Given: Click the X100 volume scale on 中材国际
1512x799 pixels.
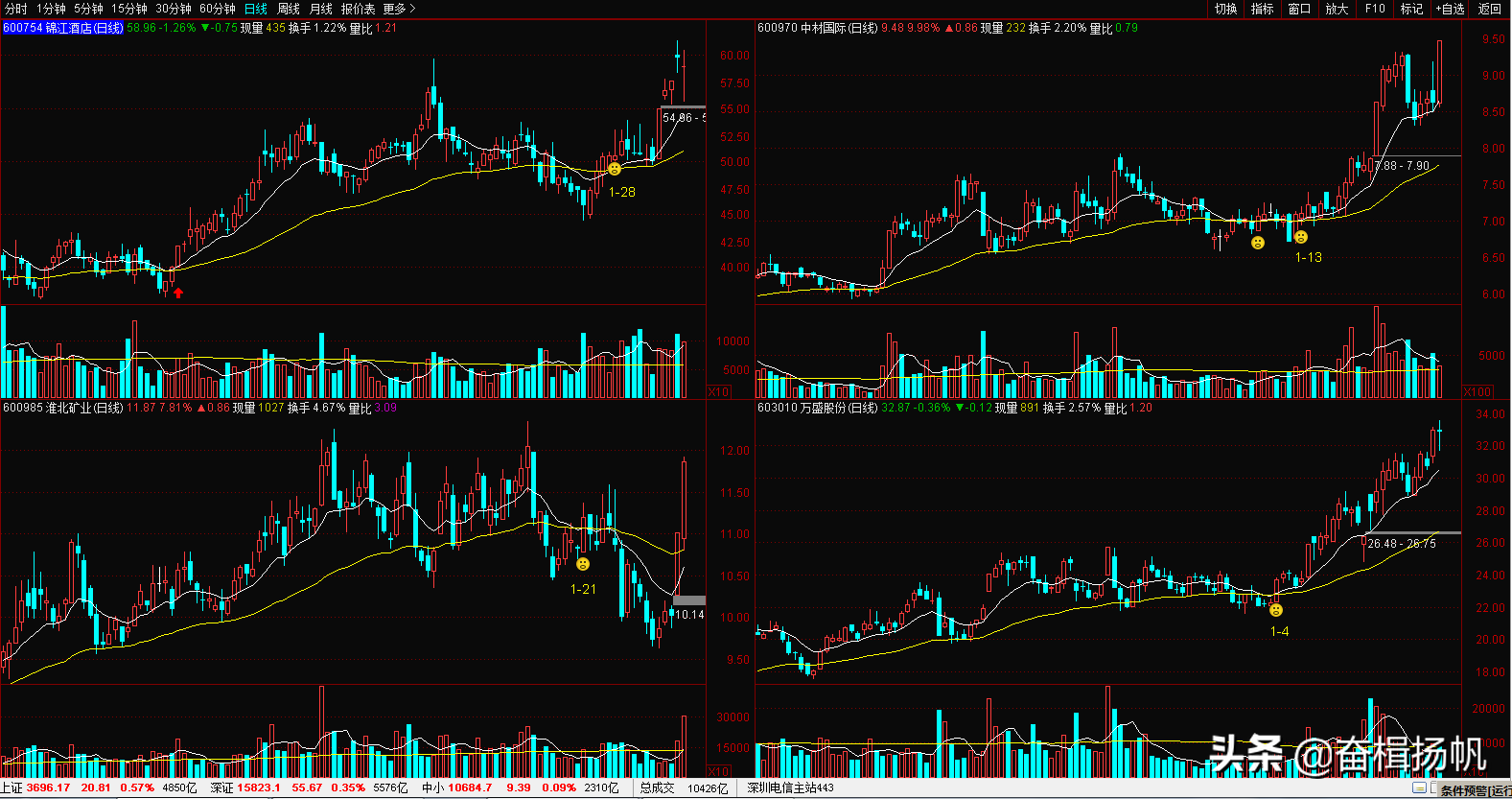Looking at the screenshot, I should 1477,391.
